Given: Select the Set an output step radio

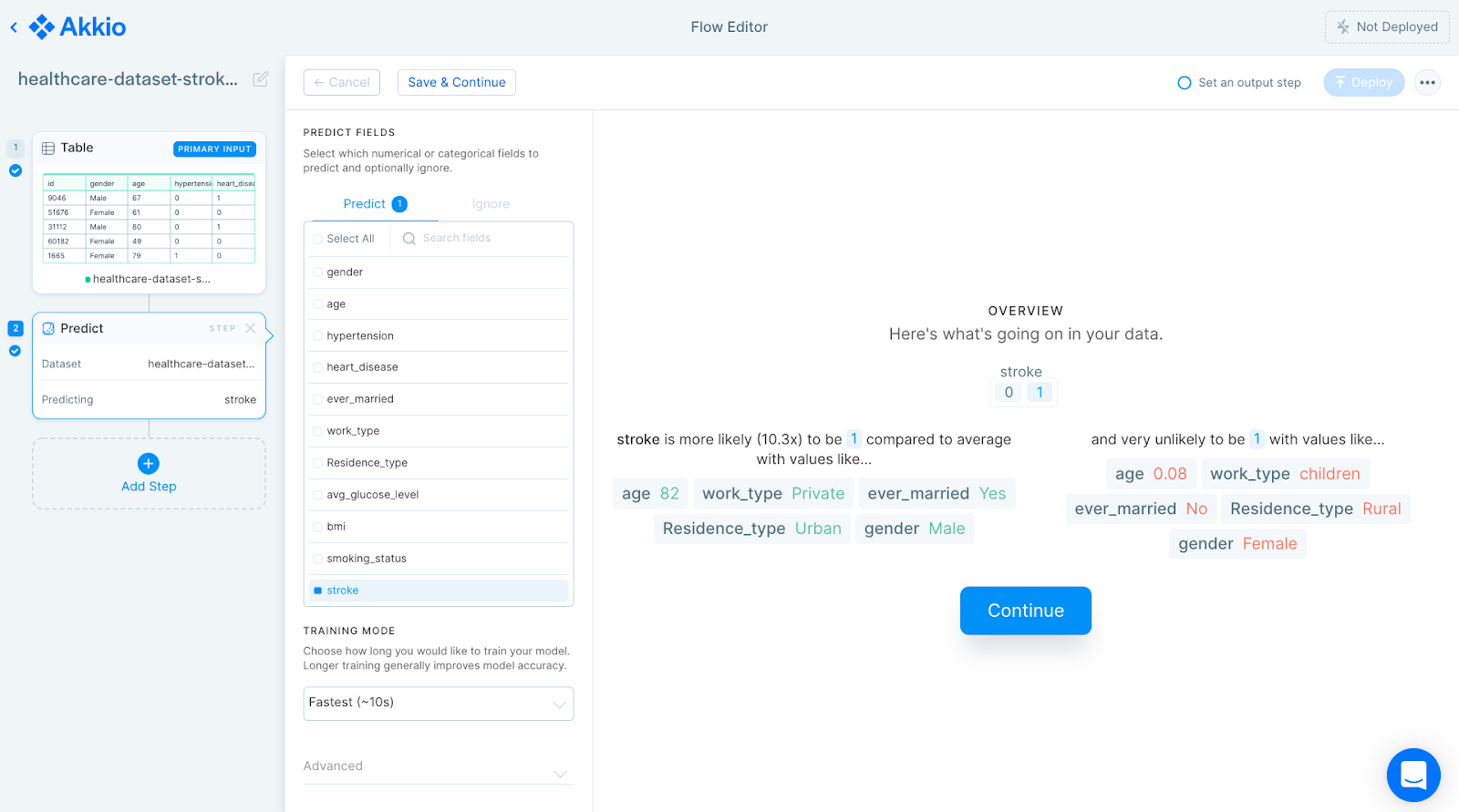Looking at the screenshot, I should pyautogui.click(x=1185, y=83).
